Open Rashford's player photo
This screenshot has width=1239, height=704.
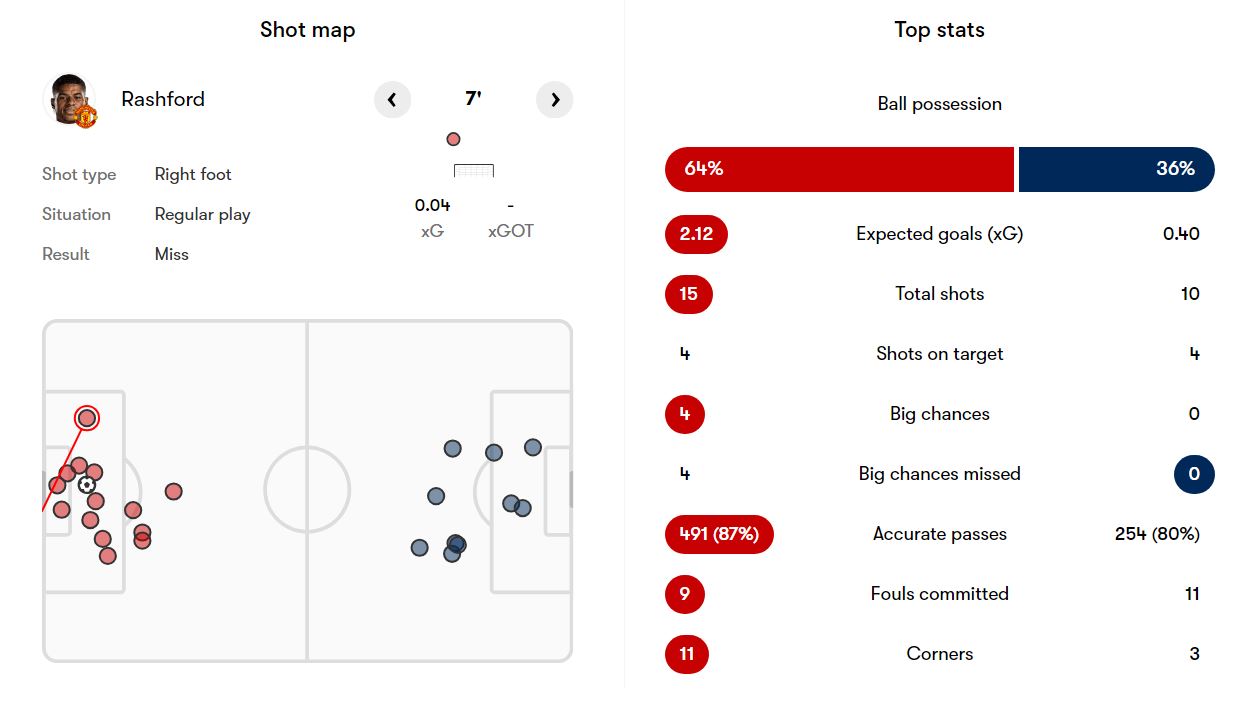tap(69, 98)
